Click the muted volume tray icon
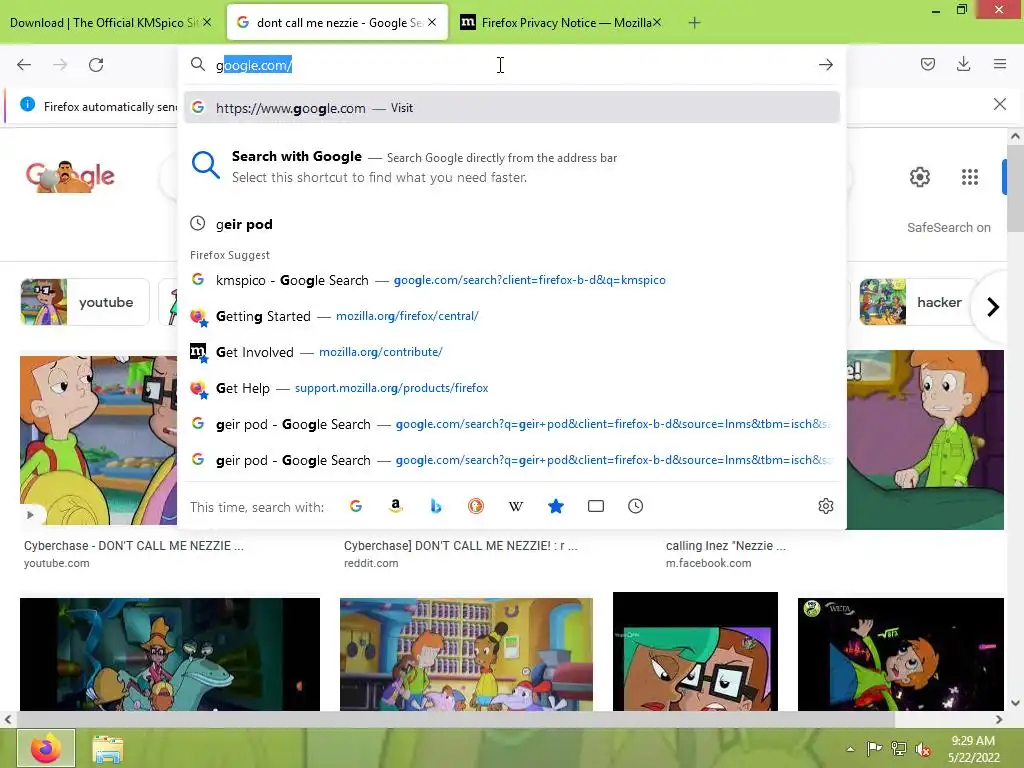Screen dimensions: 1024x768 [x=923, y=749]
